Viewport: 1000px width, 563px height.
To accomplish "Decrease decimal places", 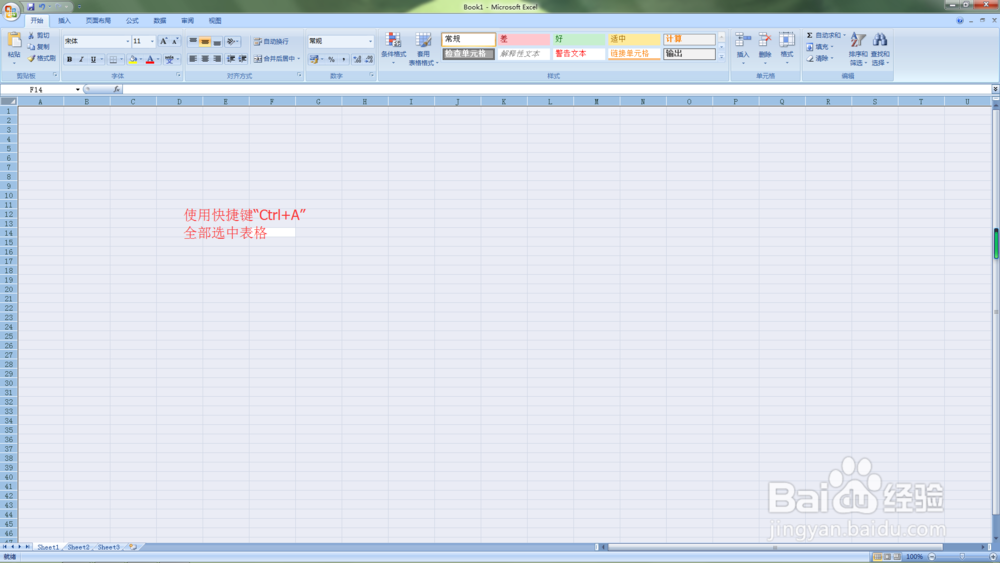I will pyautogui.click(x=369, y=59).
